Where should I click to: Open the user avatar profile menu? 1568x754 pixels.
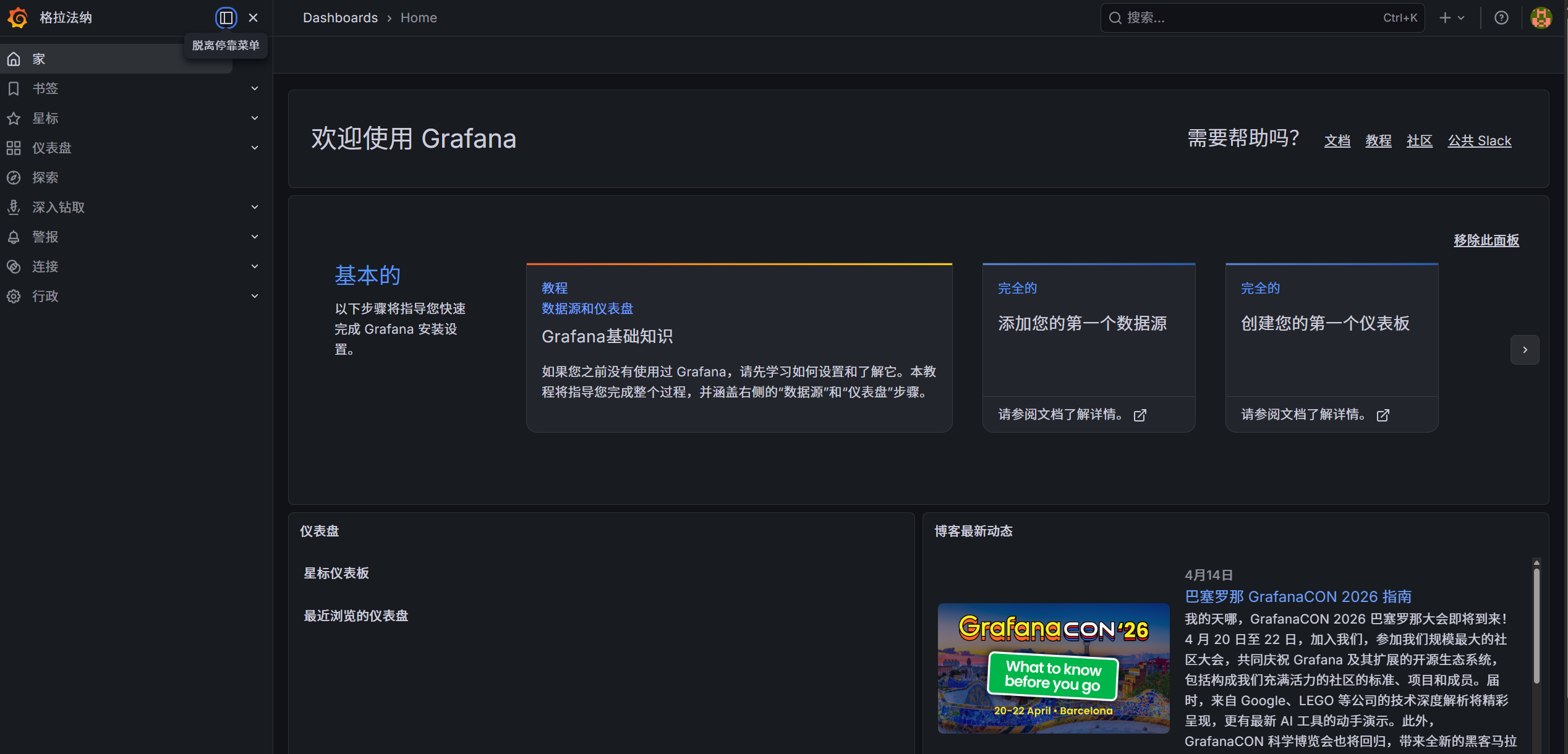pos(1541,17)
